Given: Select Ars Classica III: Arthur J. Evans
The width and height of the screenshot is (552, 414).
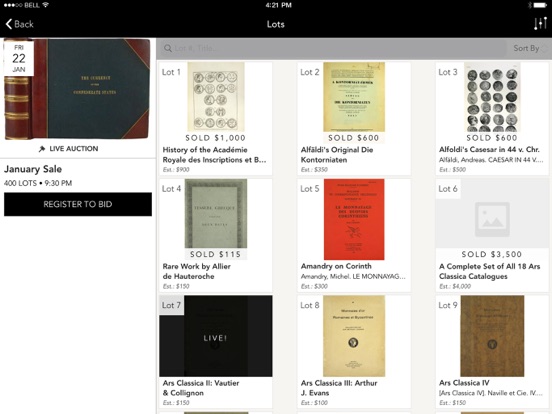Looking at the screenshot, I should [339, 388].
